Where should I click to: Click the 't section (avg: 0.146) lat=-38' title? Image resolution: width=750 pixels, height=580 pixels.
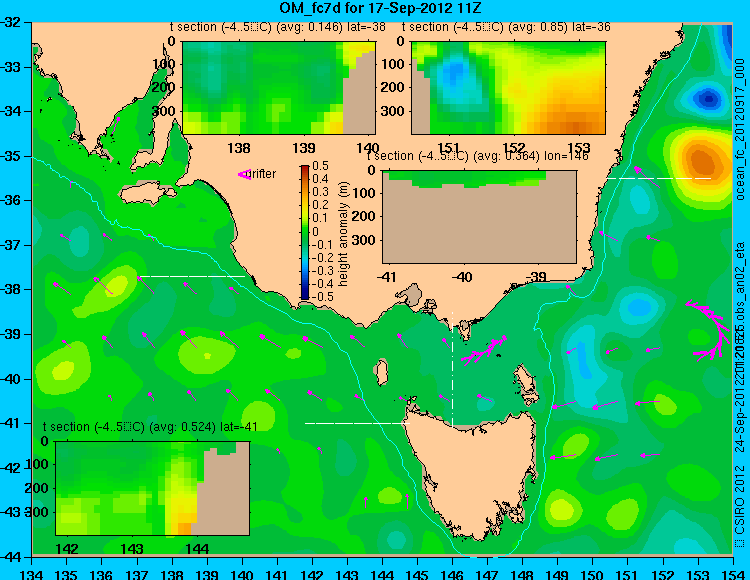coord(278,27)
